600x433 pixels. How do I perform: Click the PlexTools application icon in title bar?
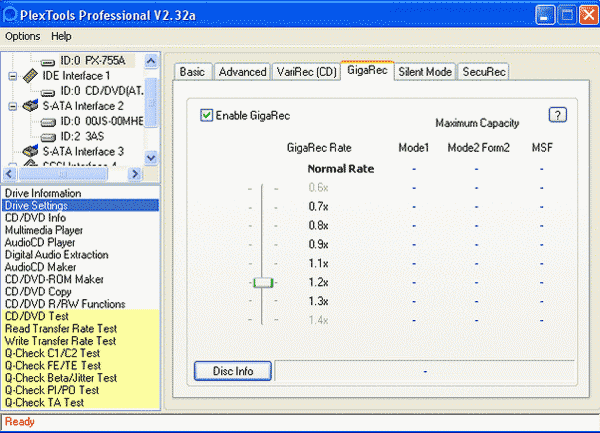(x=10, y=15)
